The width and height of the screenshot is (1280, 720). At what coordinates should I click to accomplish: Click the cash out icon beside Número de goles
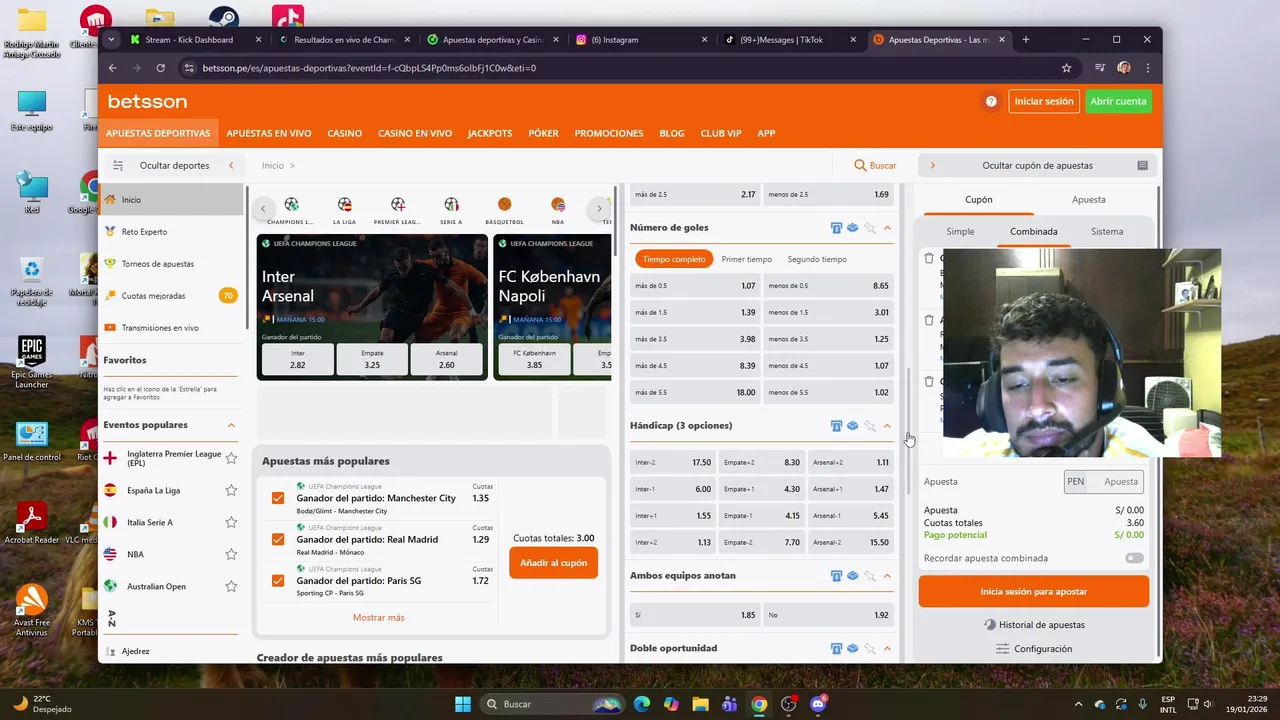pyautogui.click(x=836, y=228)
